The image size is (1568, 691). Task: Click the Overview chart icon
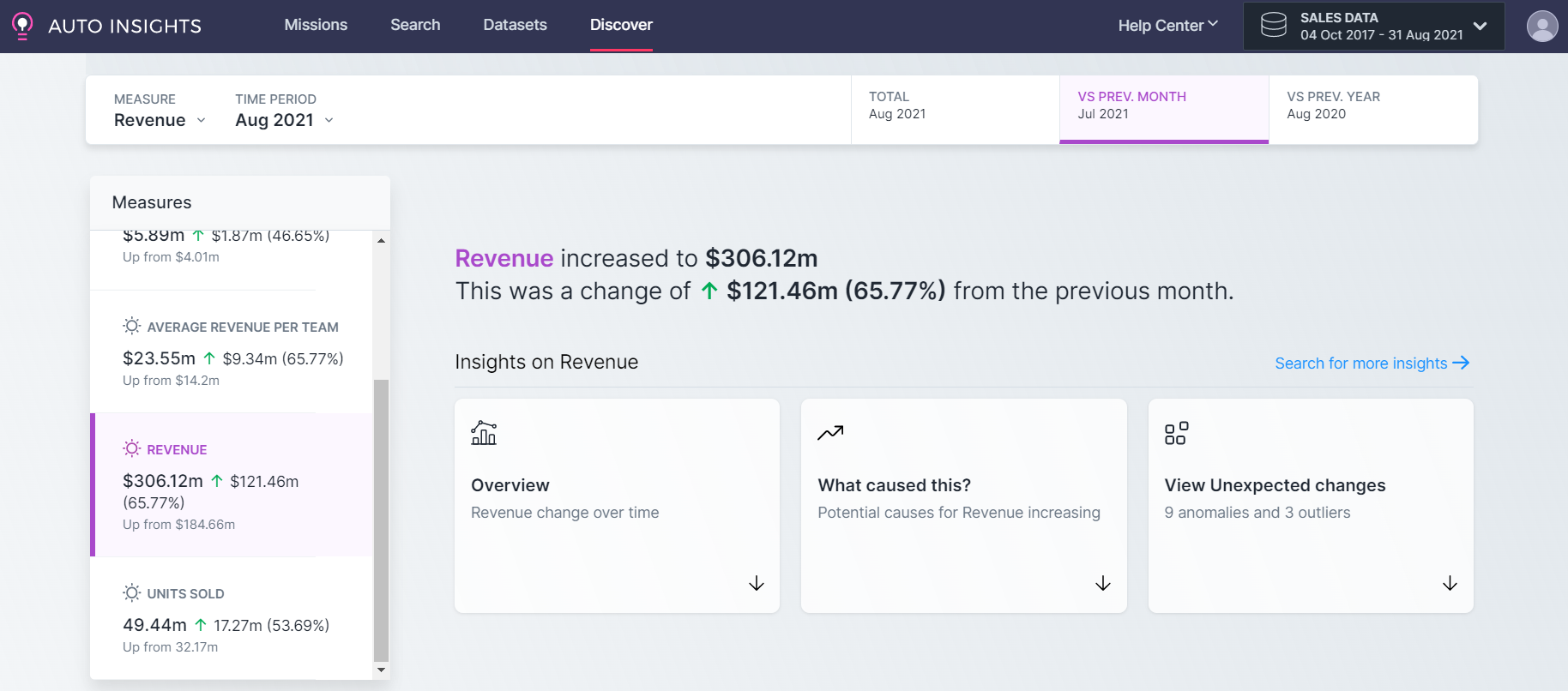(484, 433)
